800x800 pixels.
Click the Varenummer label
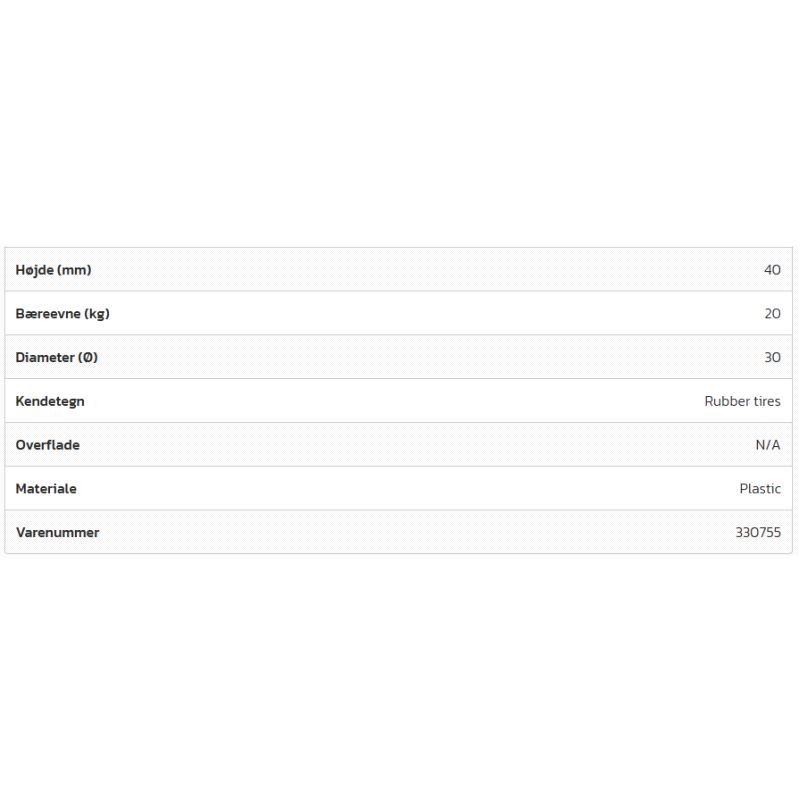tap(57, 533)
